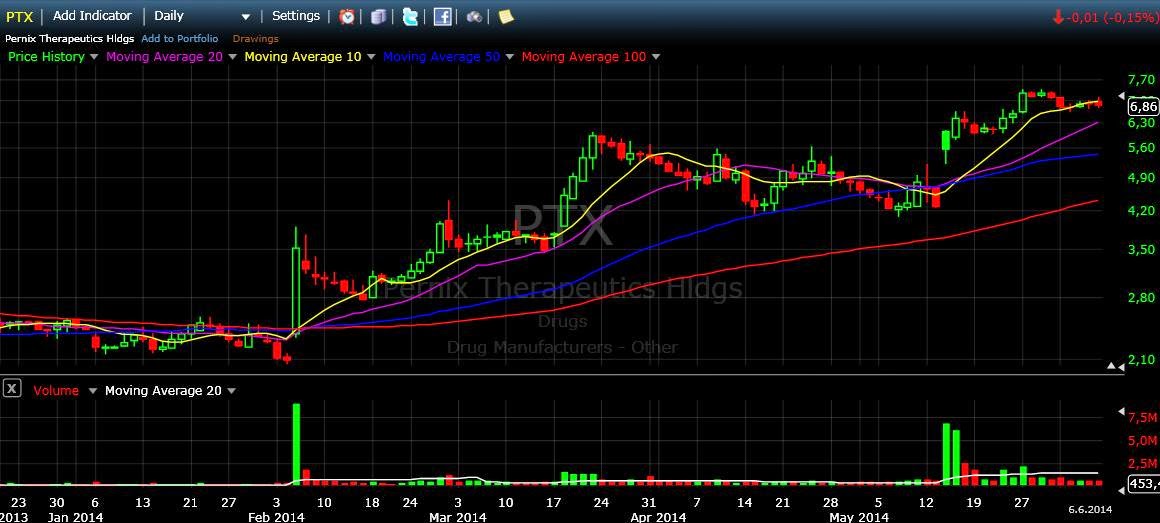Click the Add to Portfolio link
The image size is (1160, 523).
[180, 38]
